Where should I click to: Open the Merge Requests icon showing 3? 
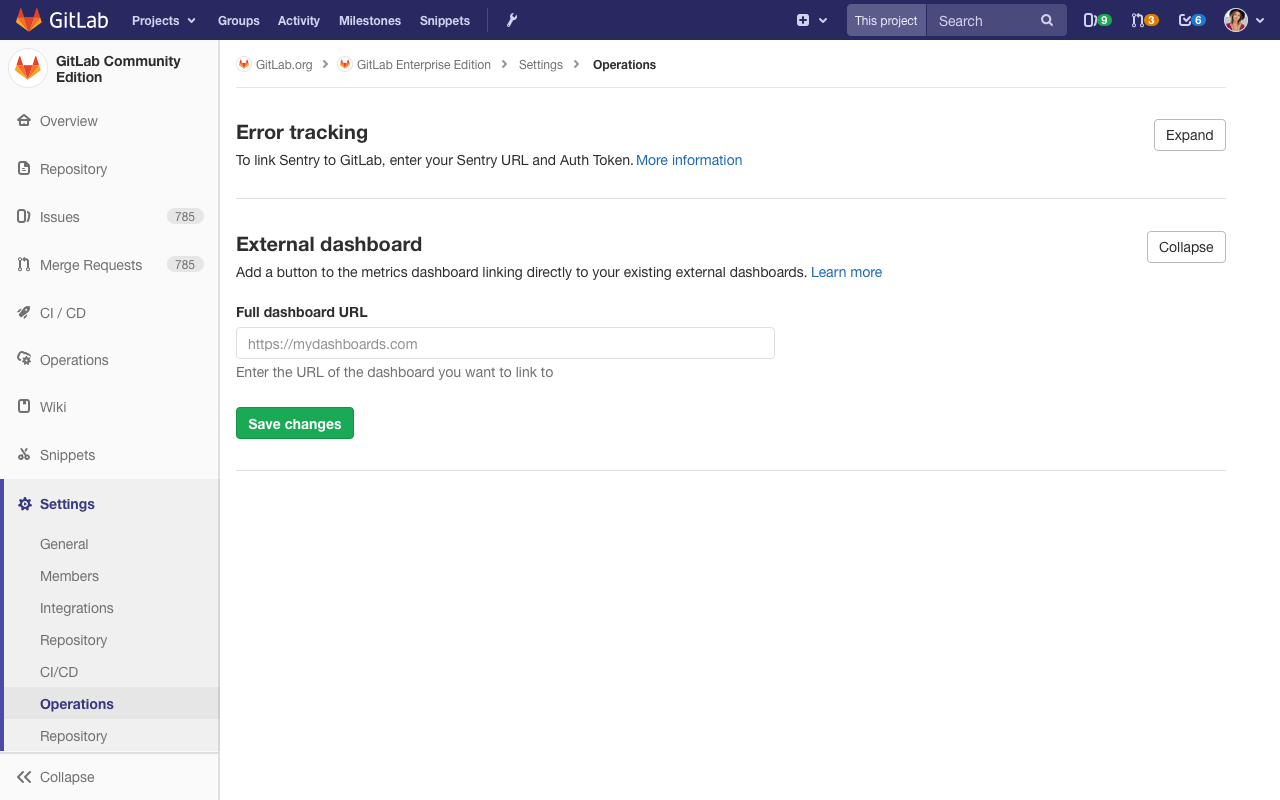click(1144, 20)
